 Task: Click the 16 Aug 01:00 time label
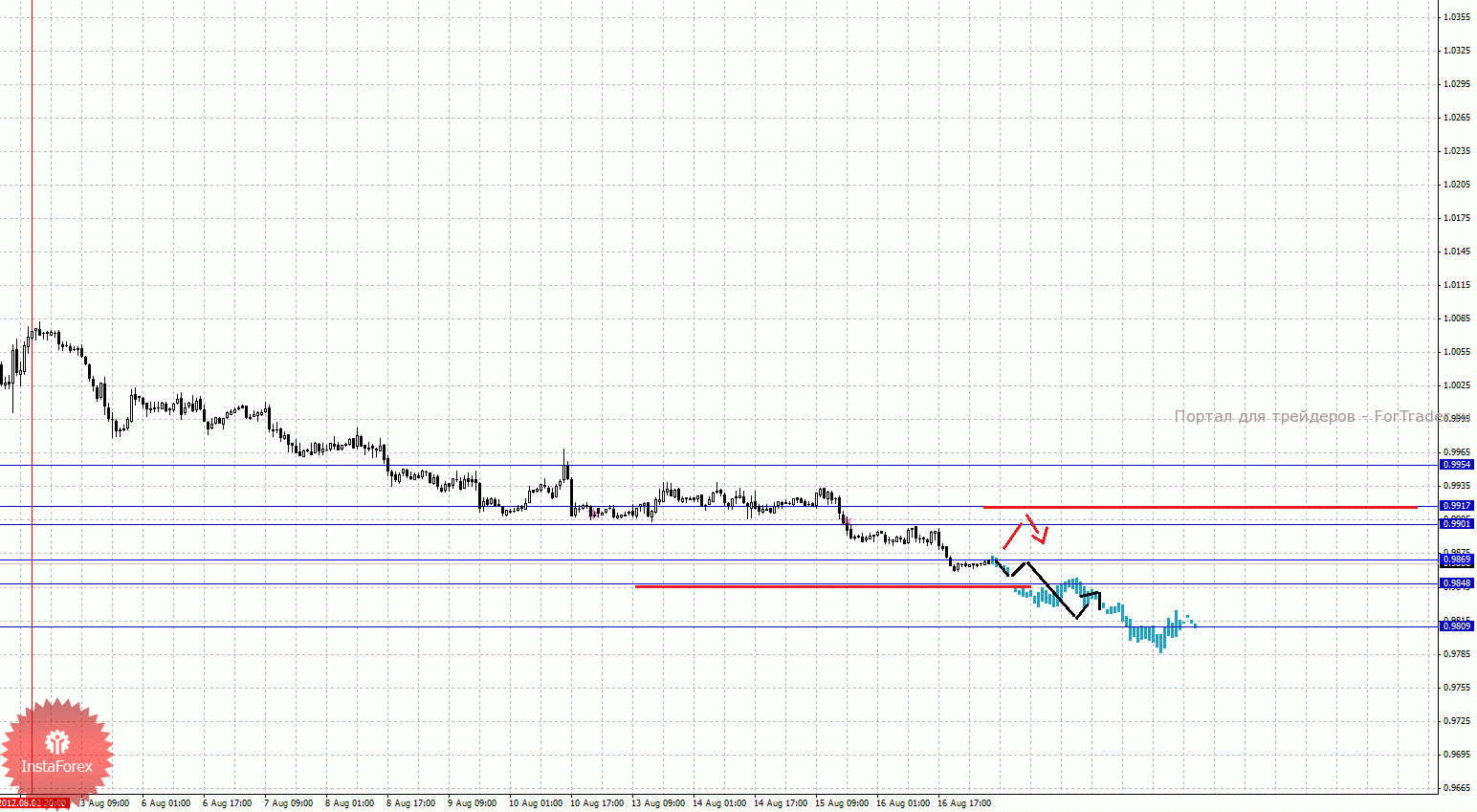(903, 803)
